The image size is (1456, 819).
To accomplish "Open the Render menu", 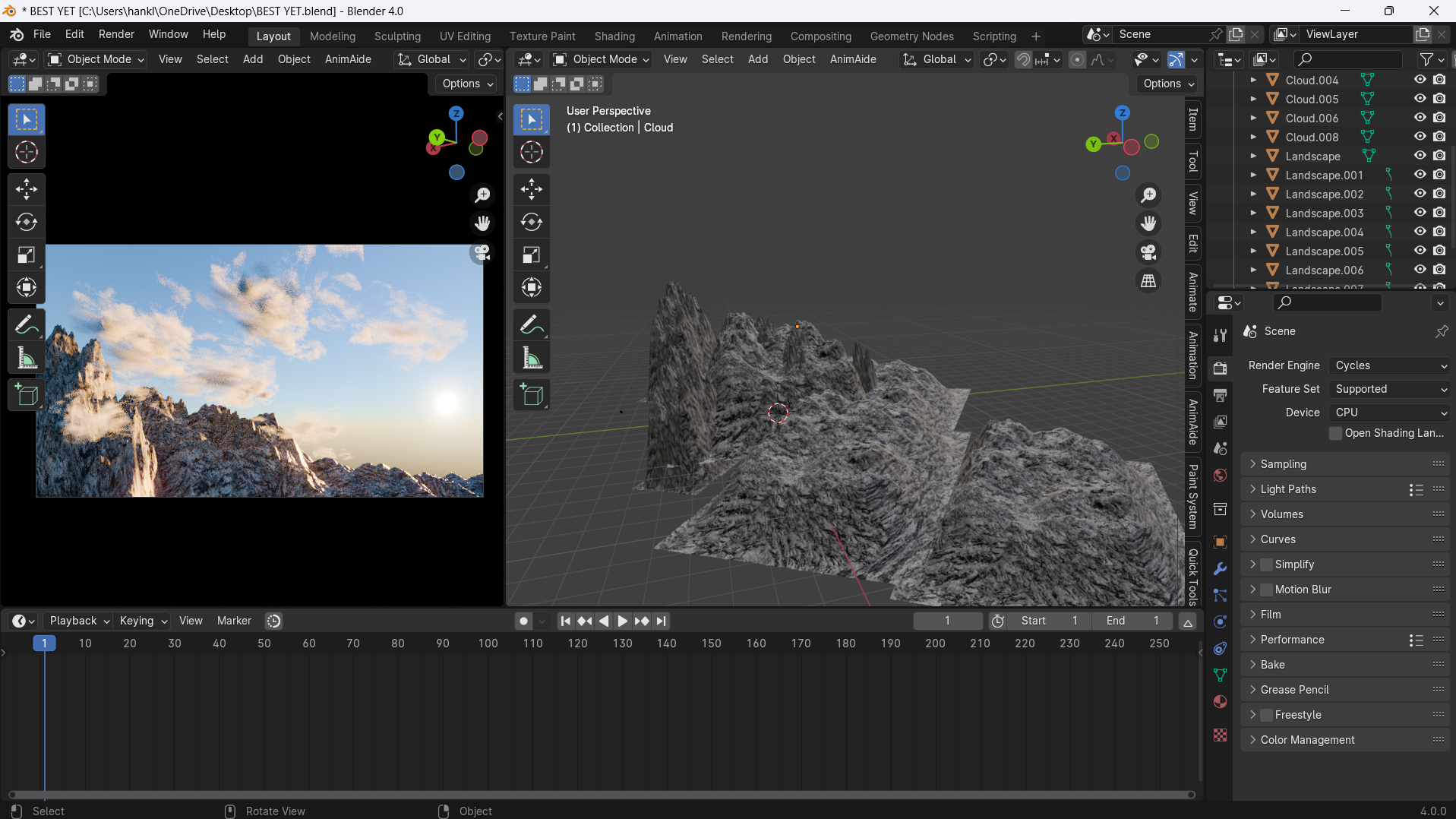I will [x=116, y=34].
